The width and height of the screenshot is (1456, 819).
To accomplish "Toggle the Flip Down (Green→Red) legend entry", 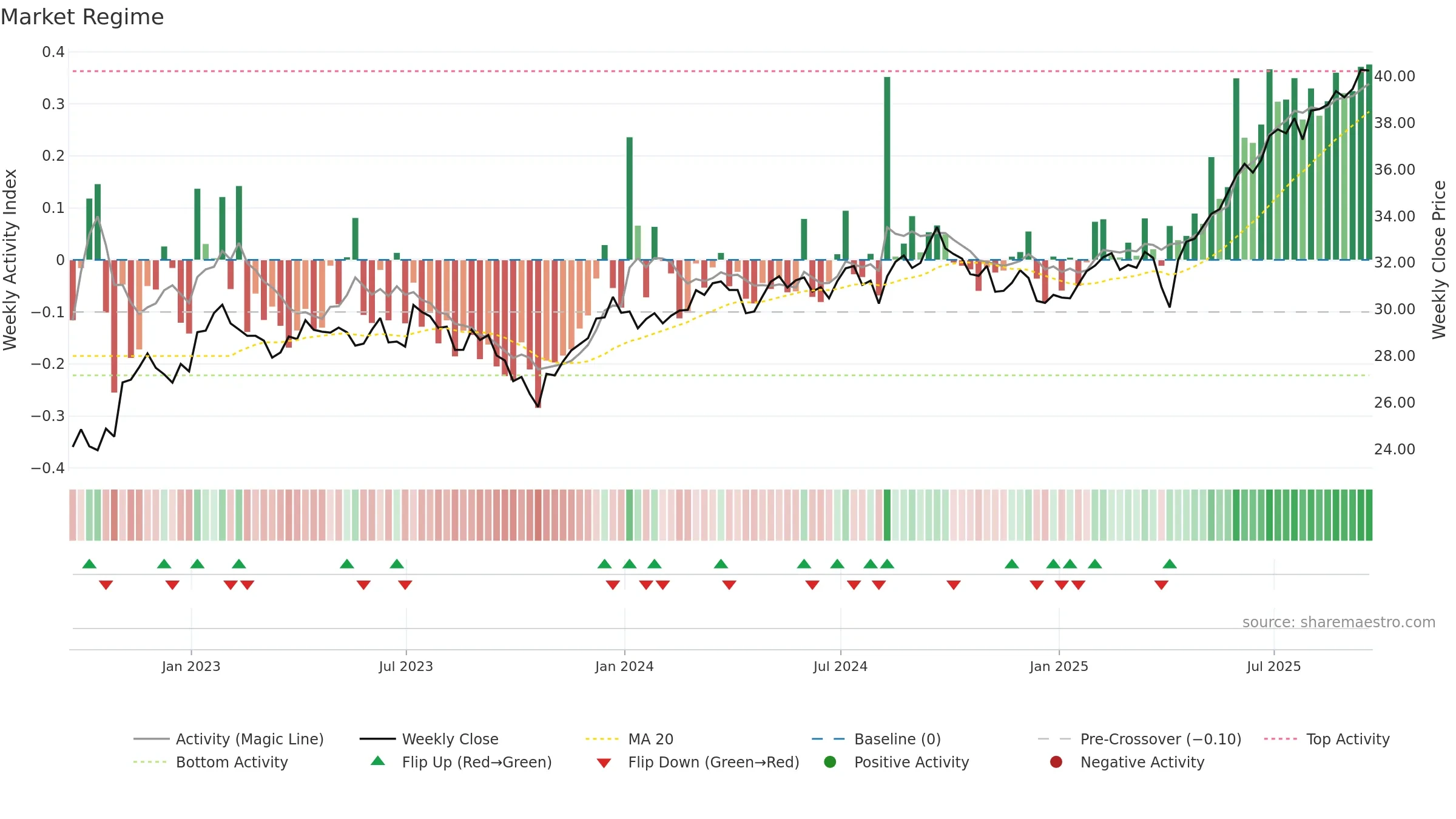I will pyautogui.click(x=698, y=762).
